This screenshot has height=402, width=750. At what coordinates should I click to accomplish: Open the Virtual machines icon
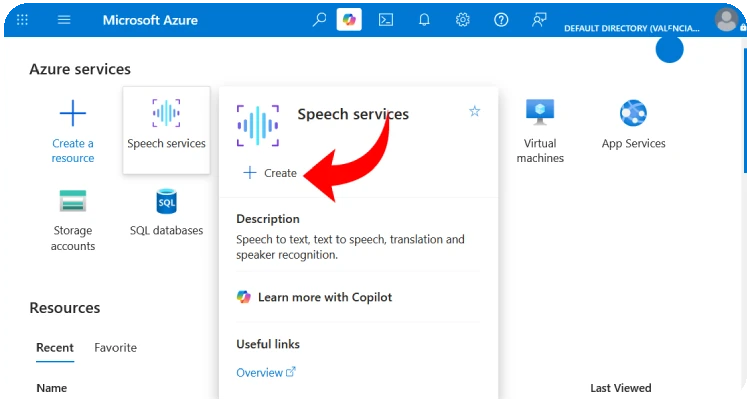[x=540, y=112]
